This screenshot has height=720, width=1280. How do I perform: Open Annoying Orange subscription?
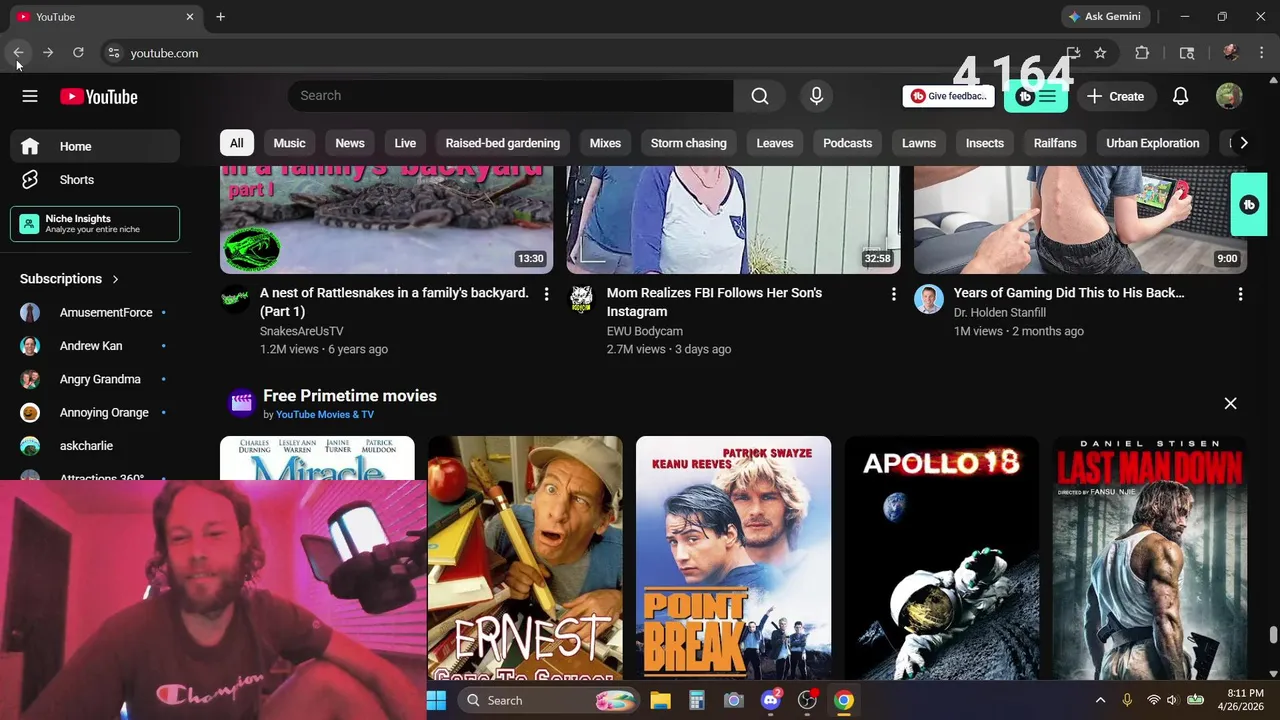click(x=95, y=413)
